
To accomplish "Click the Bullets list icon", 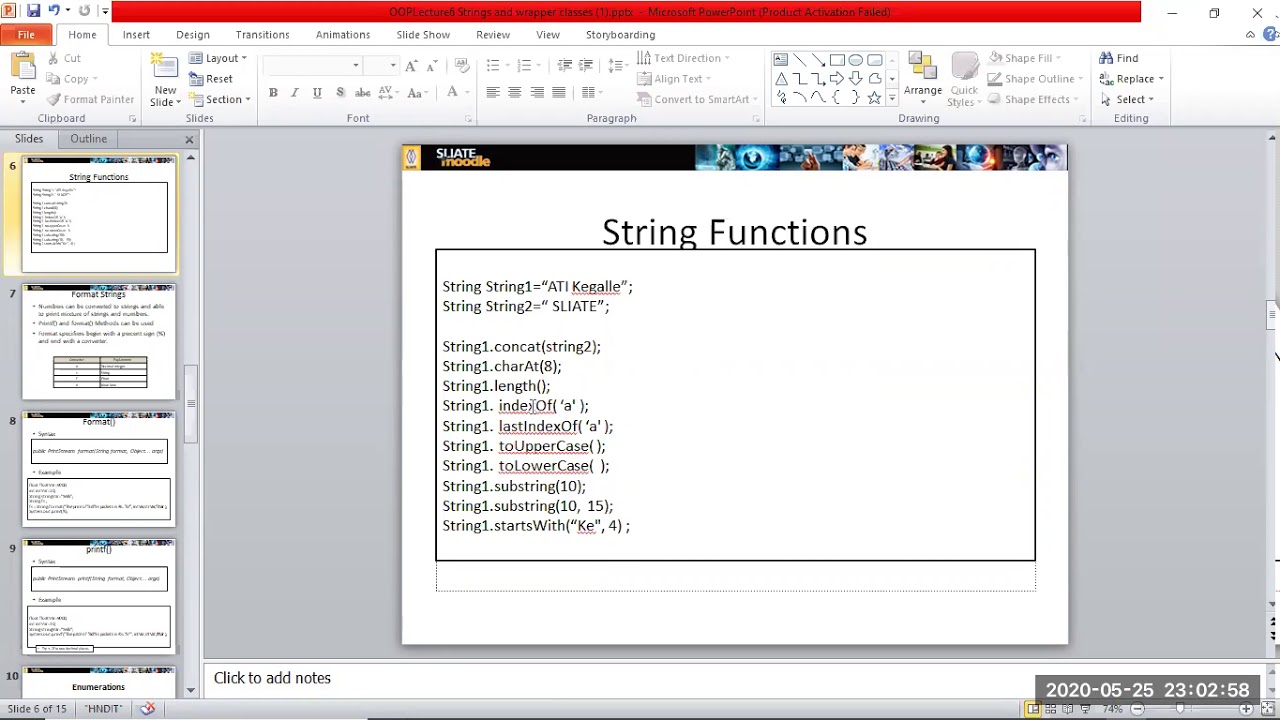I will pyautogui.click(x=492, y=65).
